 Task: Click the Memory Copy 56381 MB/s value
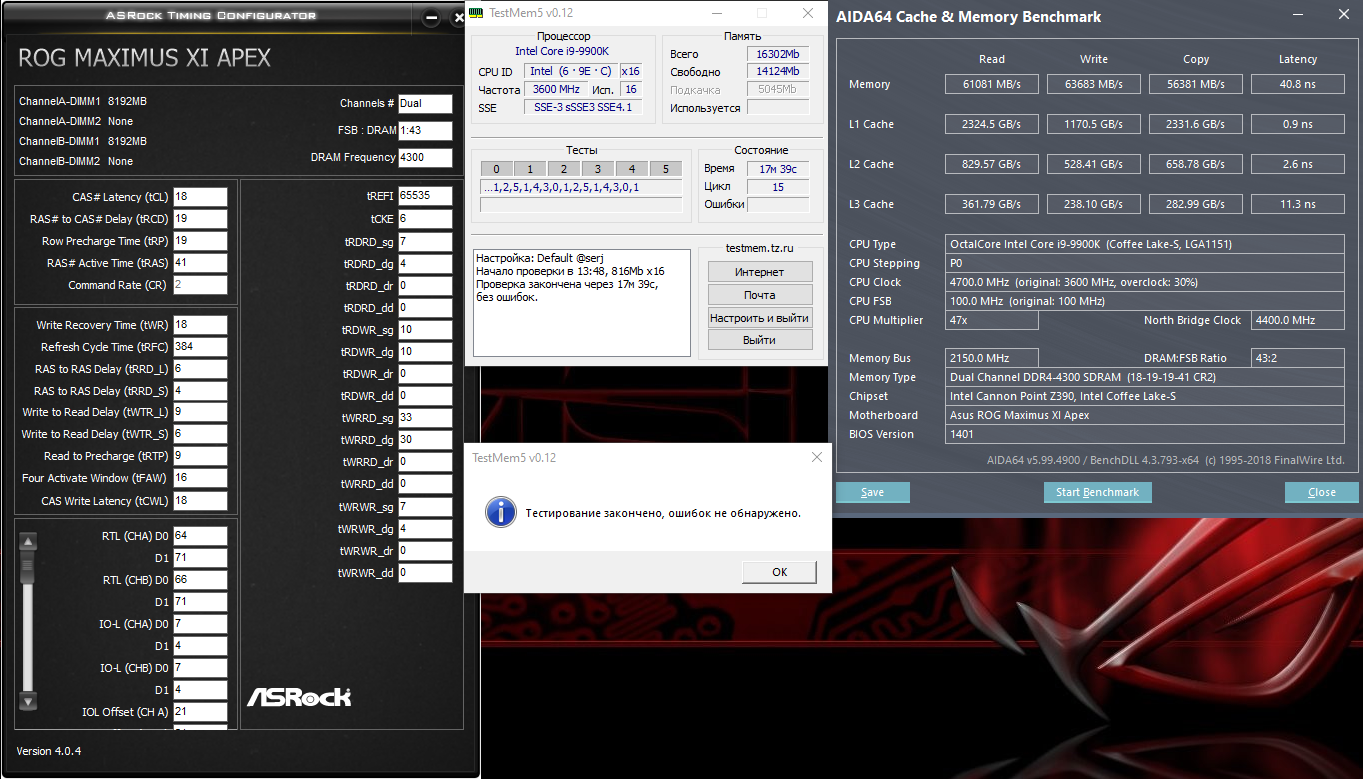pyautogui.click(x=1196, y=84)
